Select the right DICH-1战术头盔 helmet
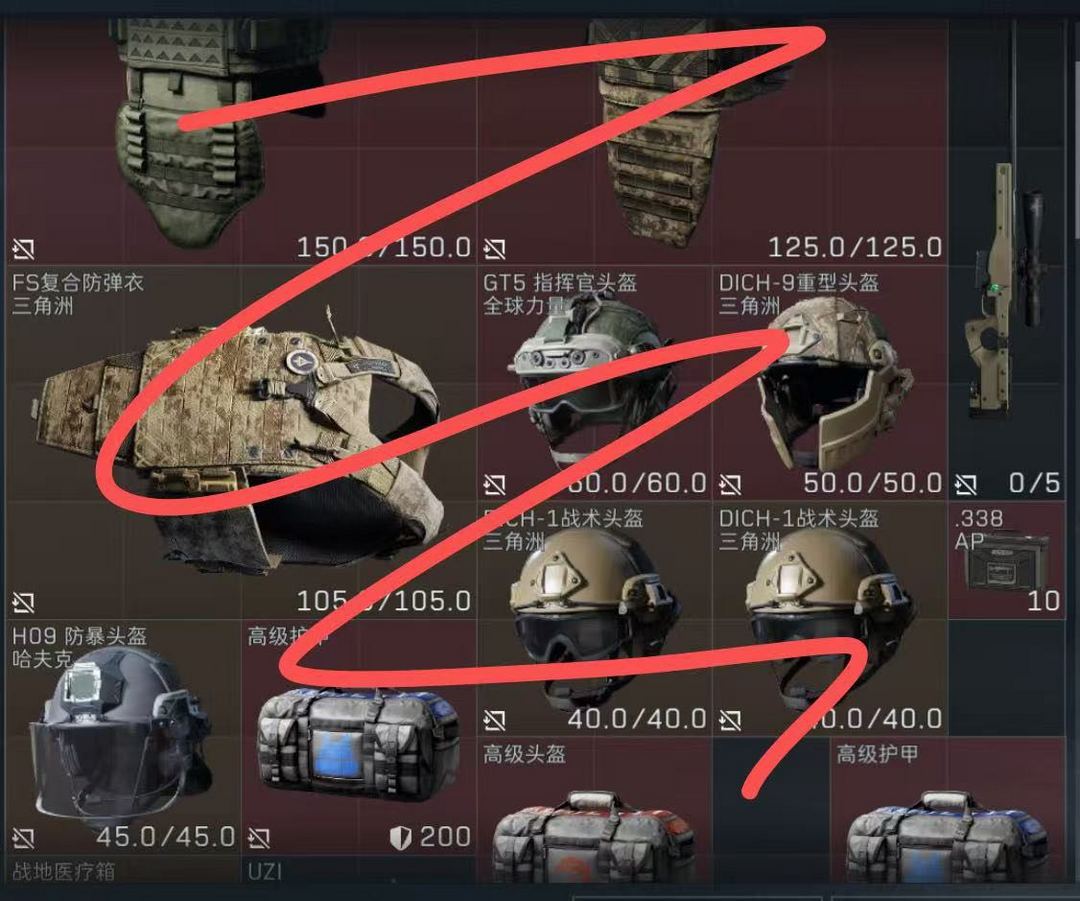This screenshot has height=901, width=1080. 830,619
